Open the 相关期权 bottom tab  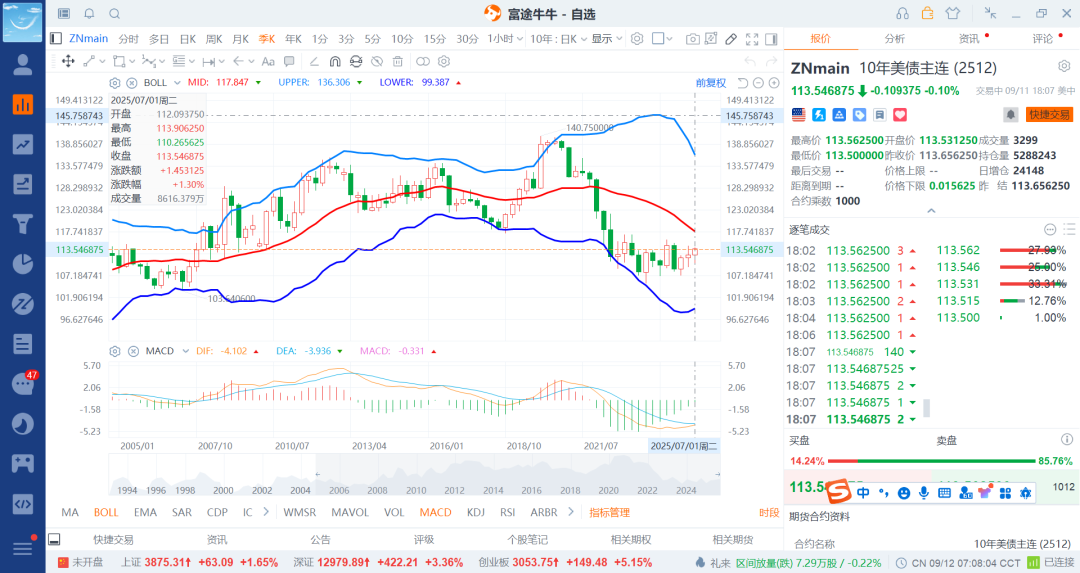[630, 540]
